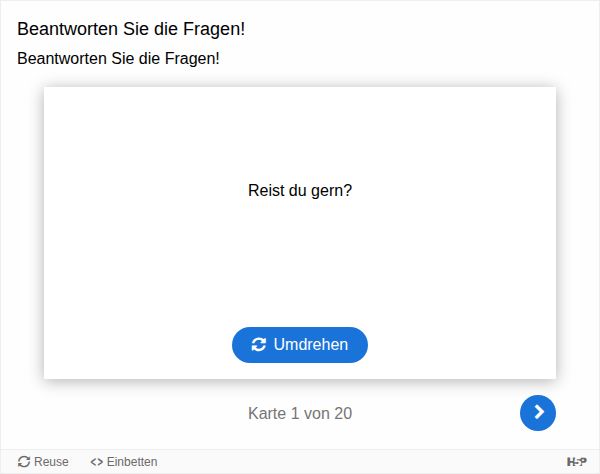Click the large "Beantworten Sie die Fragen!" title
Screen dimensions: 600x474
tap(131, 29)
